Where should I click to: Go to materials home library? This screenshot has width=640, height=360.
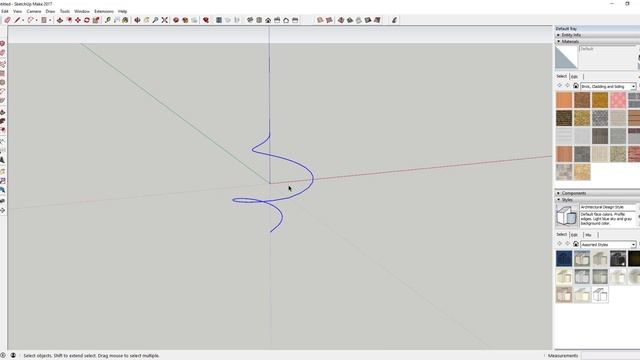[576, 86]
